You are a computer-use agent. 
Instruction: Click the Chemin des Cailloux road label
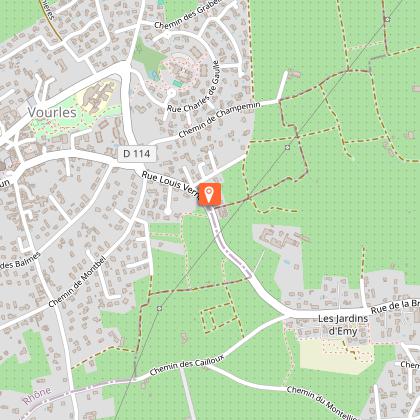187,365
